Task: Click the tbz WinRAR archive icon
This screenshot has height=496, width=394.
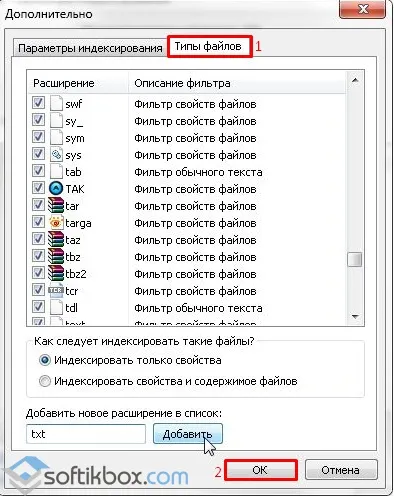Action: (56, 257)
